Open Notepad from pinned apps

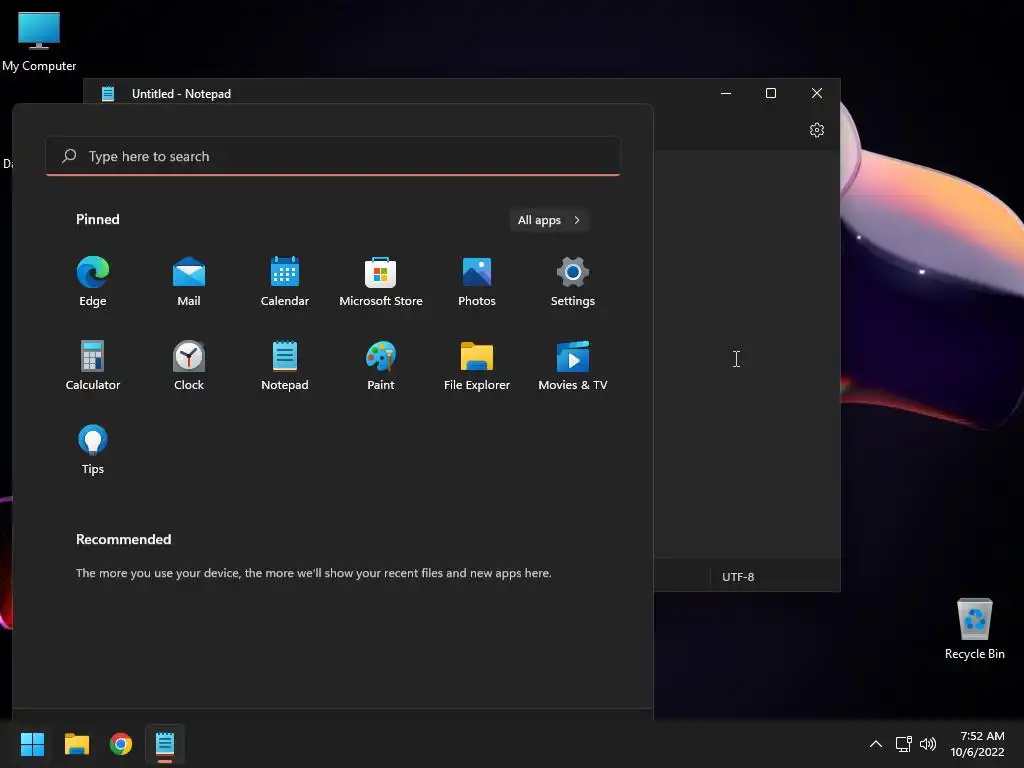click(285, 365)
